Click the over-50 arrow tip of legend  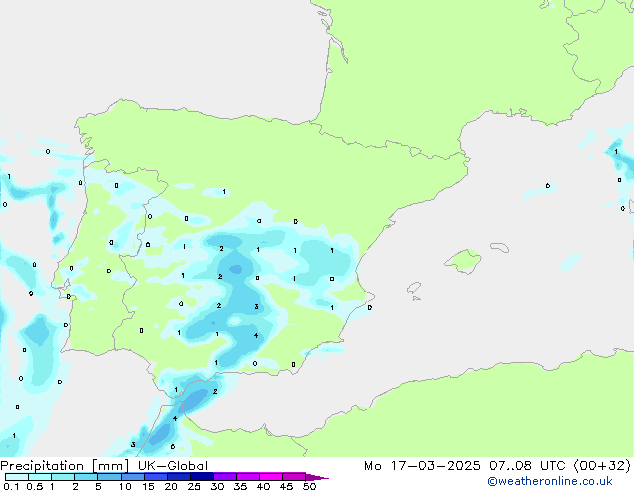[317, 477]
